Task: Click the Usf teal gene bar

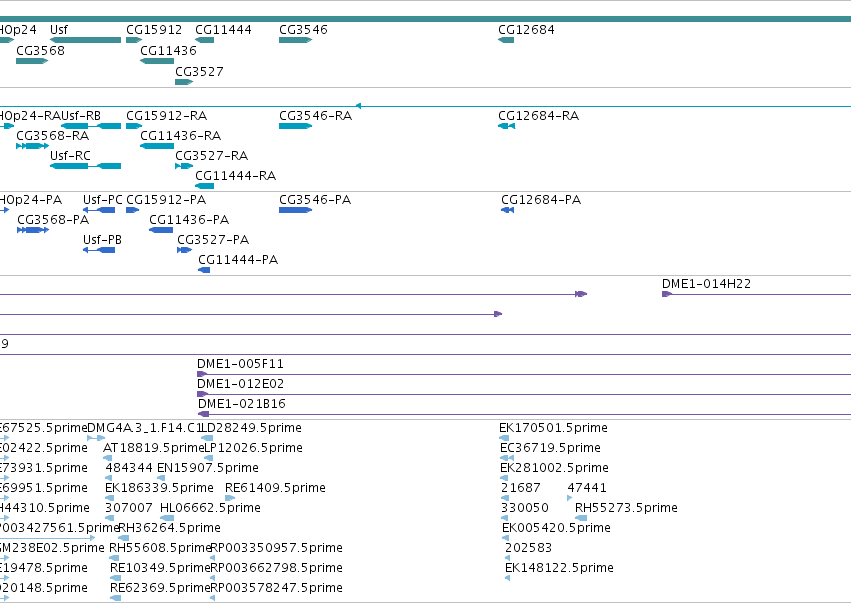Action: 85,40
